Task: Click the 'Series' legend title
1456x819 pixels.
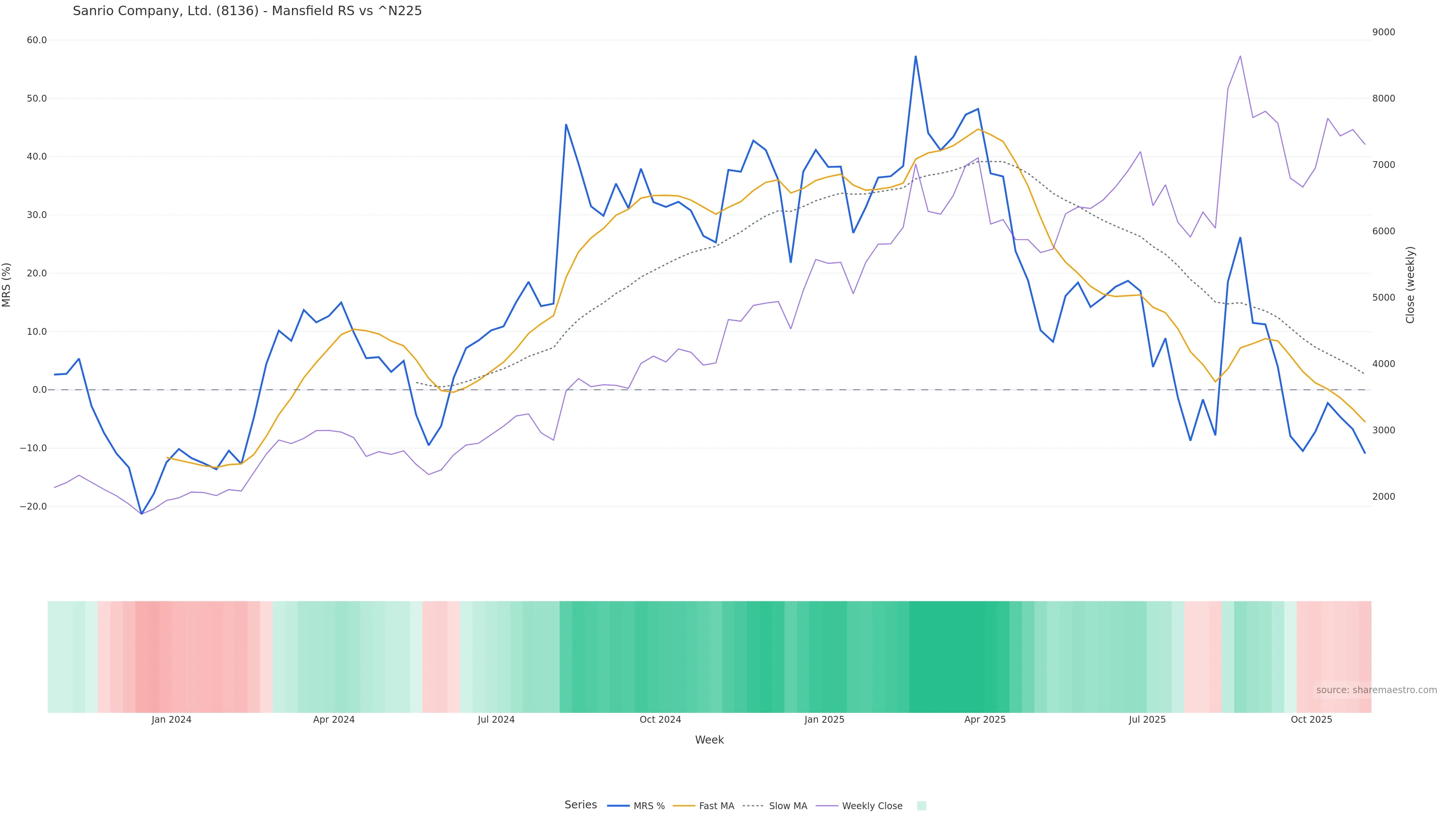Action: coord(581,805)
